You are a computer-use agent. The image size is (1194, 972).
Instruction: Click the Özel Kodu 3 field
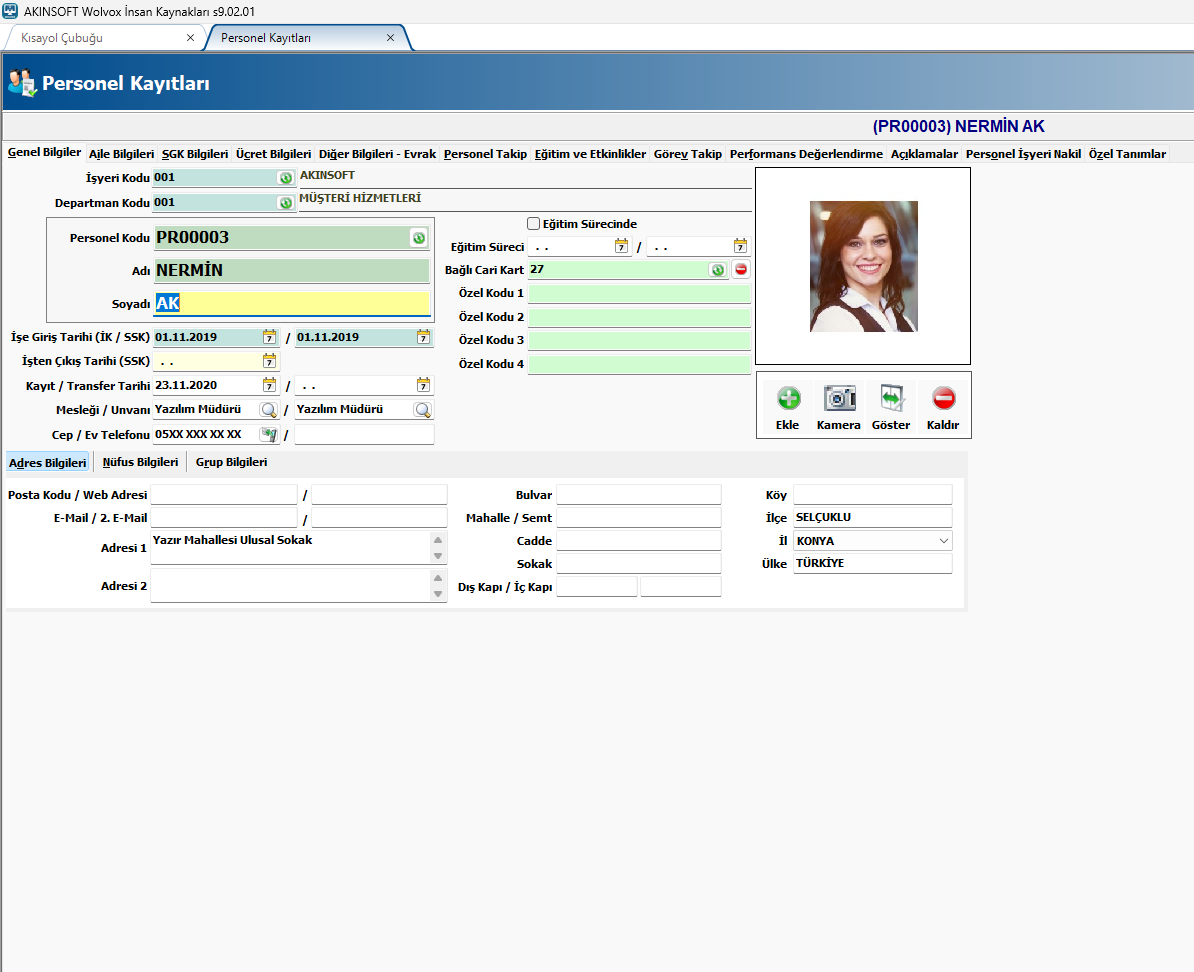pos(640,341)
